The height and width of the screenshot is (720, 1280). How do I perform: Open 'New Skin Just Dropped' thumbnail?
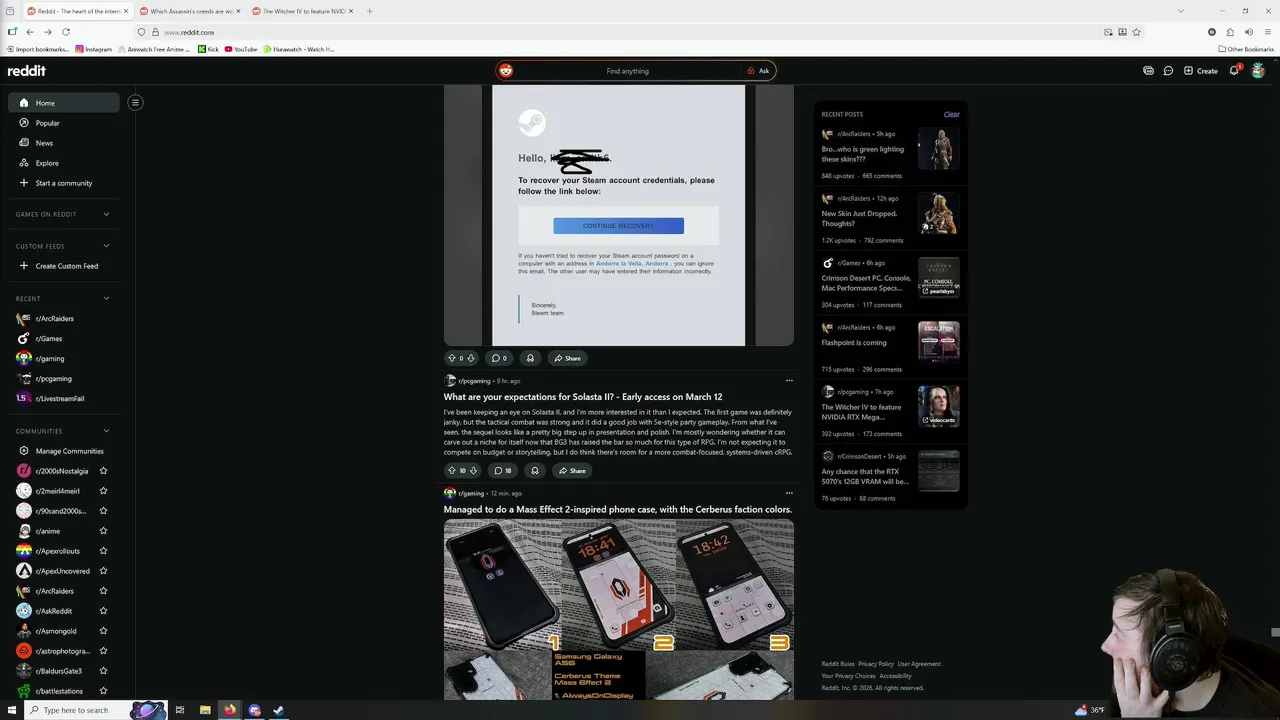pos(938,213)
